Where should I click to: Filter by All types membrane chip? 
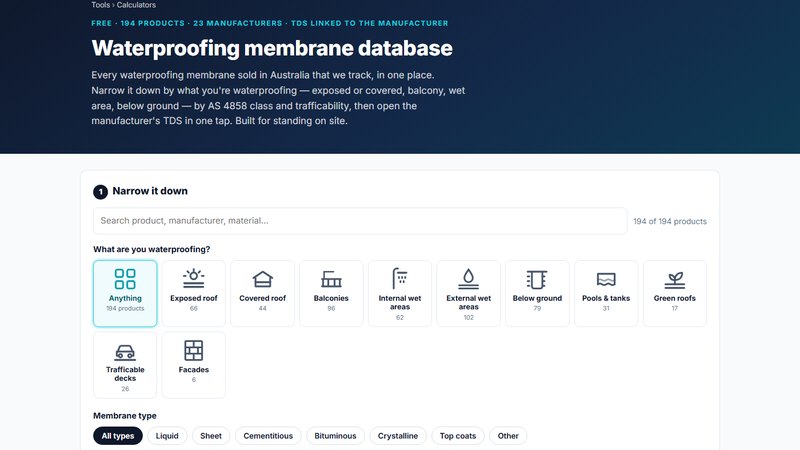[x=118, y=436]
